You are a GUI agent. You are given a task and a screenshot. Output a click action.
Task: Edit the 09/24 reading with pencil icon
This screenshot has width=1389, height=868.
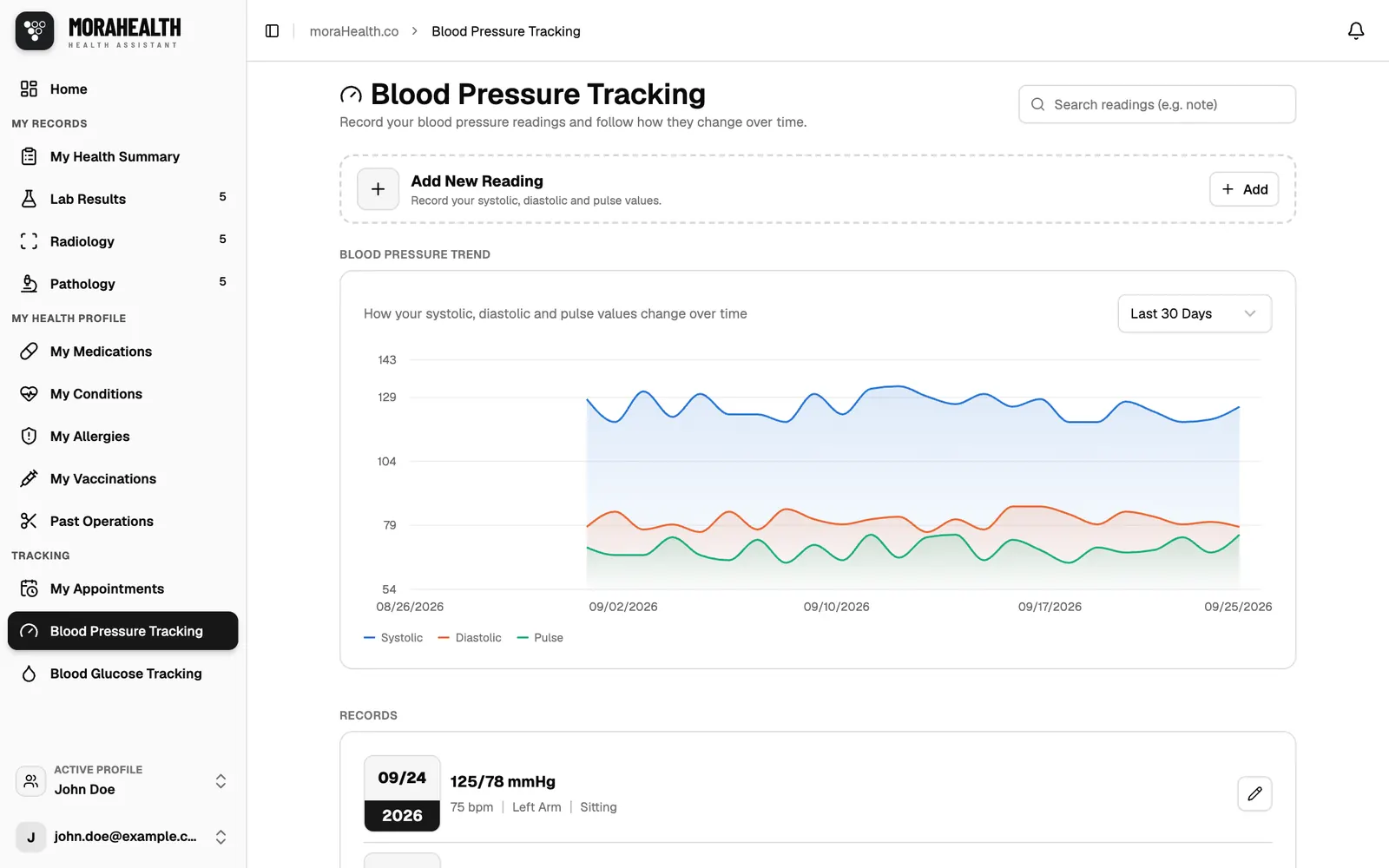[1254, 793]
